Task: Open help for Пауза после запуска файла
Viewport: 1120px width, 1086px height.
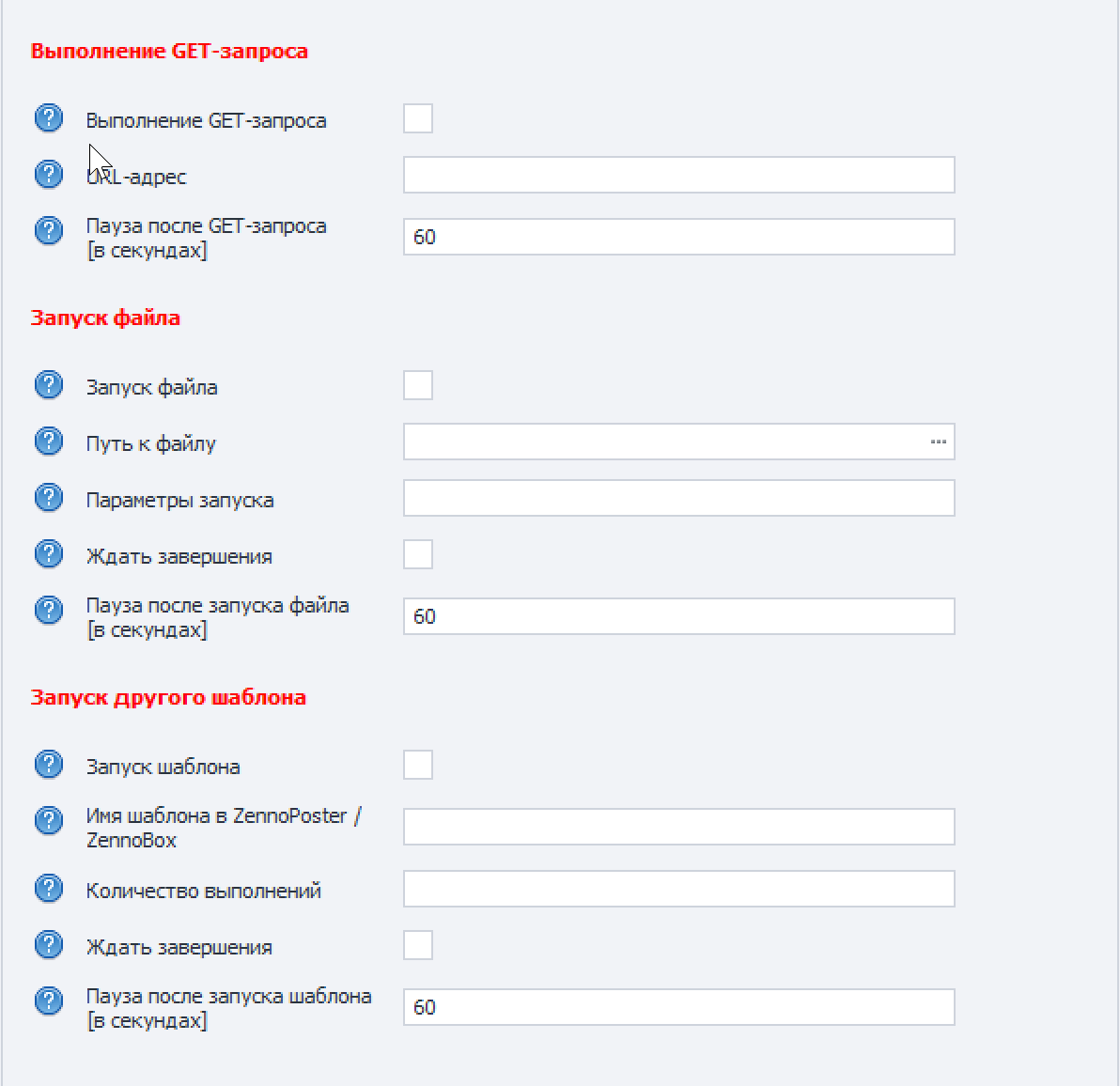Action: tap(49, 611)
